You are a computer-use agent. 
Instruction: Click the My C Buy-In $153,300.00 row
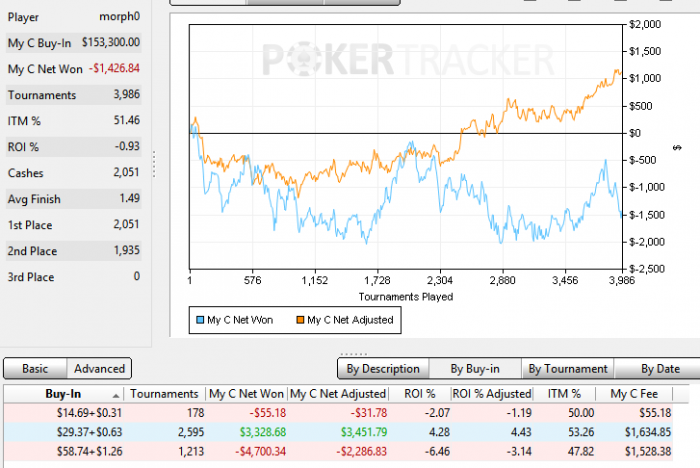coord(74,43)
